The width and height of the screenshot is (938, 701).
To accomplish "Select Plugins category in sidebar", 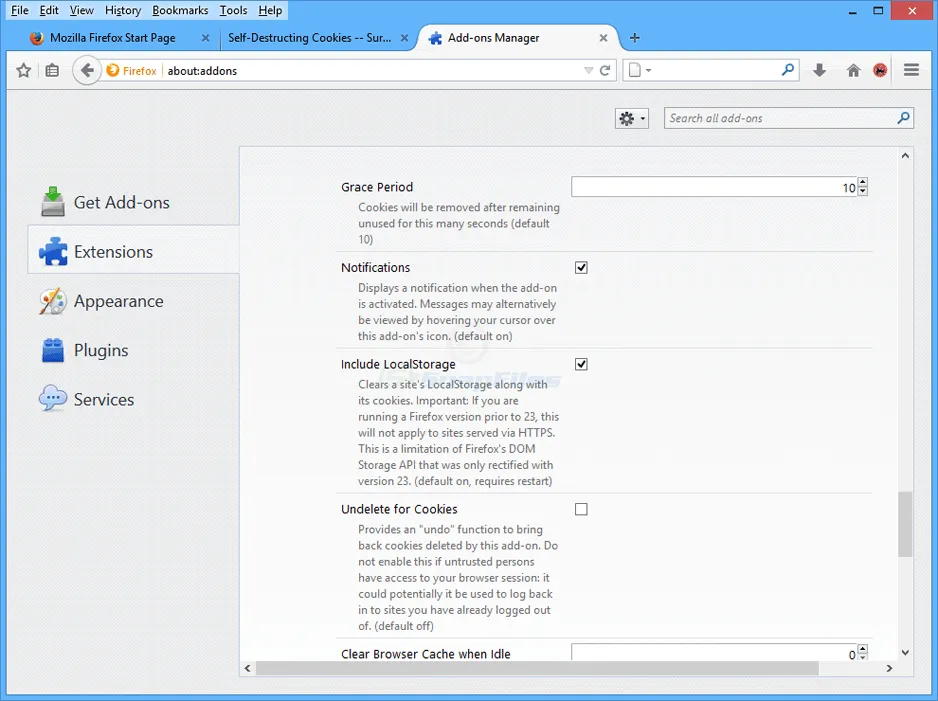I will click(x=133, y=350).
